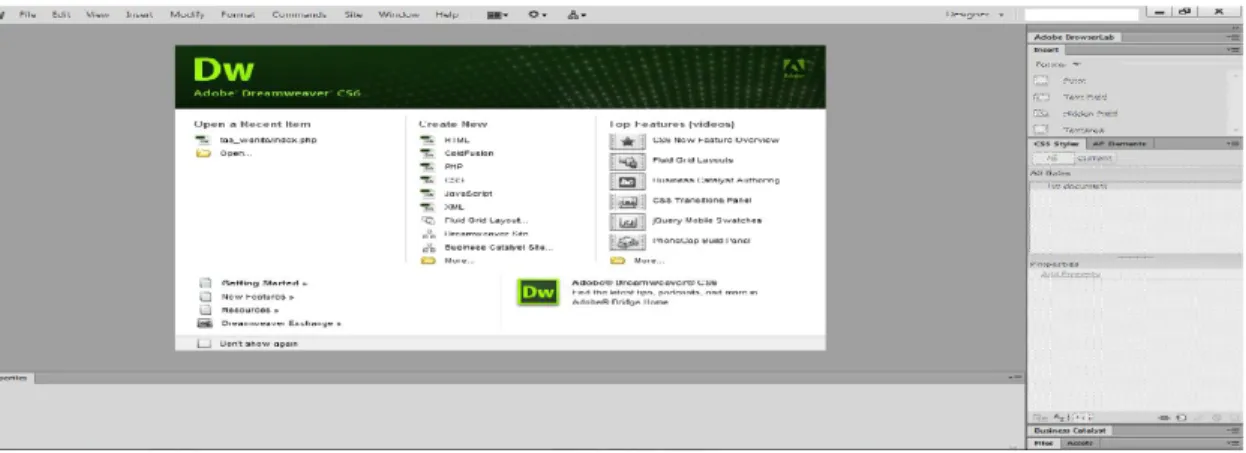Create a new XML document
Viewport: 1246px width, 453px height.
click(x=454, y=206)
